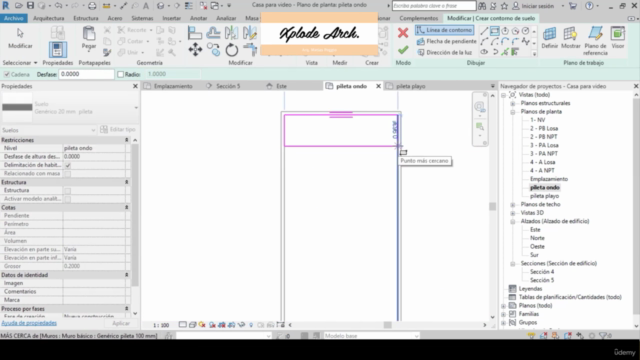The height and width of the screenshot is (360, 640).
Task: Print using the printer icon in quick access
Action: (x=92, y=6)
